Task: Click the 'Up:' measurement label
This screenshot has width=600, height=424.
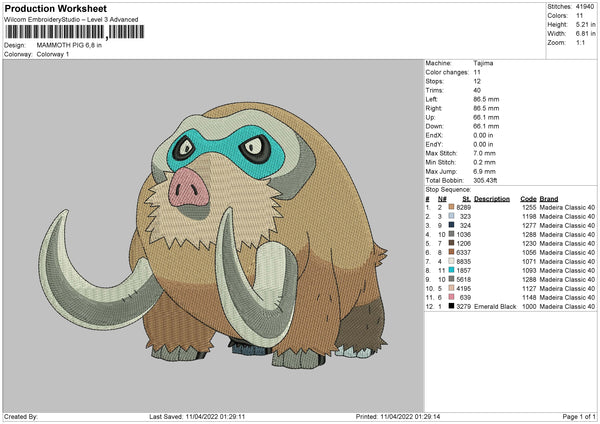Action: (x=430, y=117)
